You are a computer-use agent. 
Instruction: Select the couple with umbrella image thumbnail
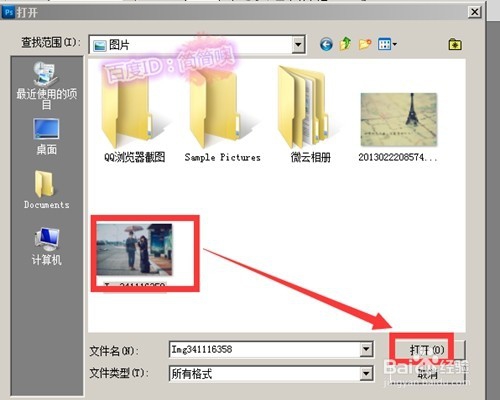click(x=135, y=249)
